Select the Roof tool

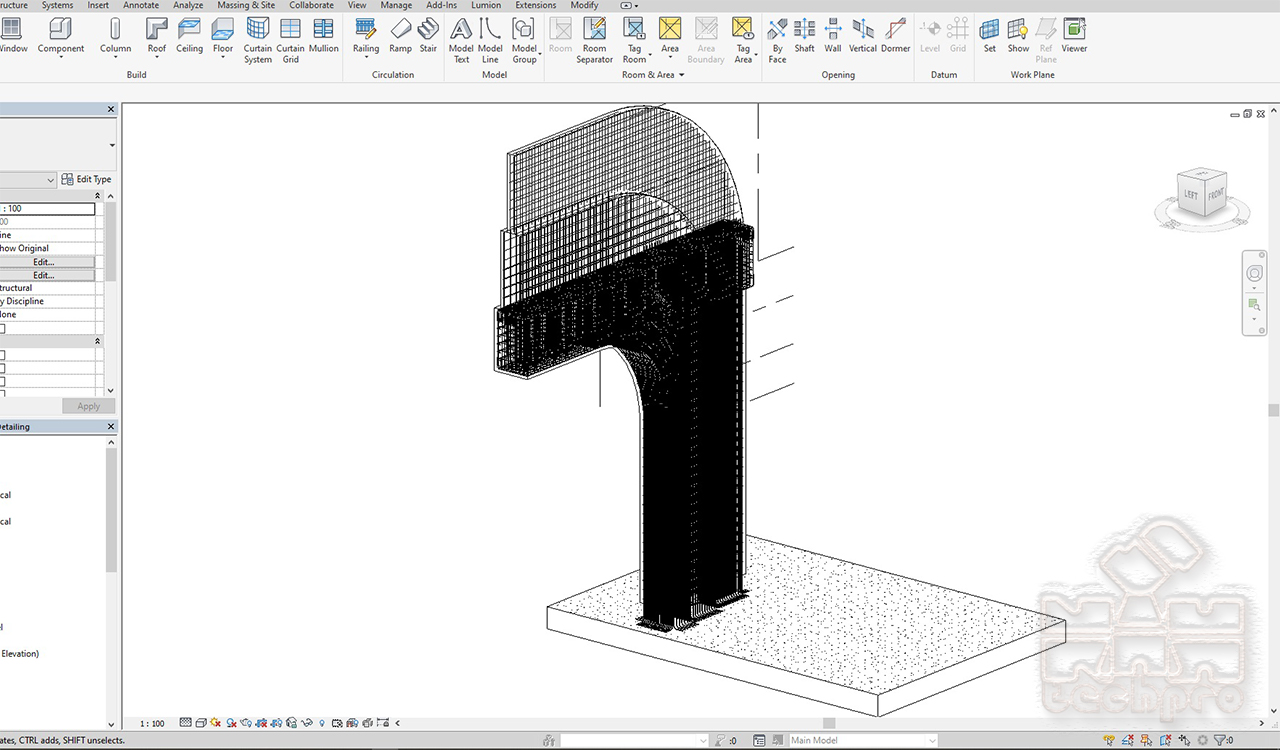point(157,36)
